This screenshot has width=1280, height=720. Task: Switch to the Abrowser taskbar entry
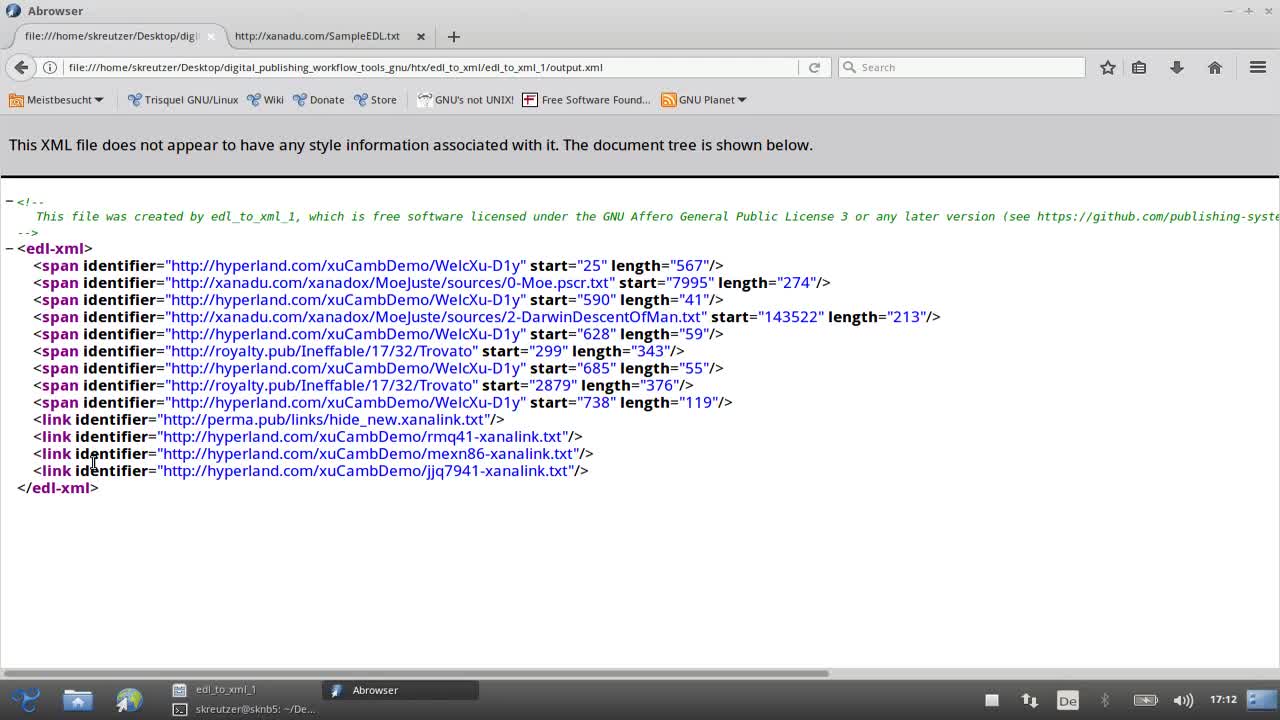(401, 690)
